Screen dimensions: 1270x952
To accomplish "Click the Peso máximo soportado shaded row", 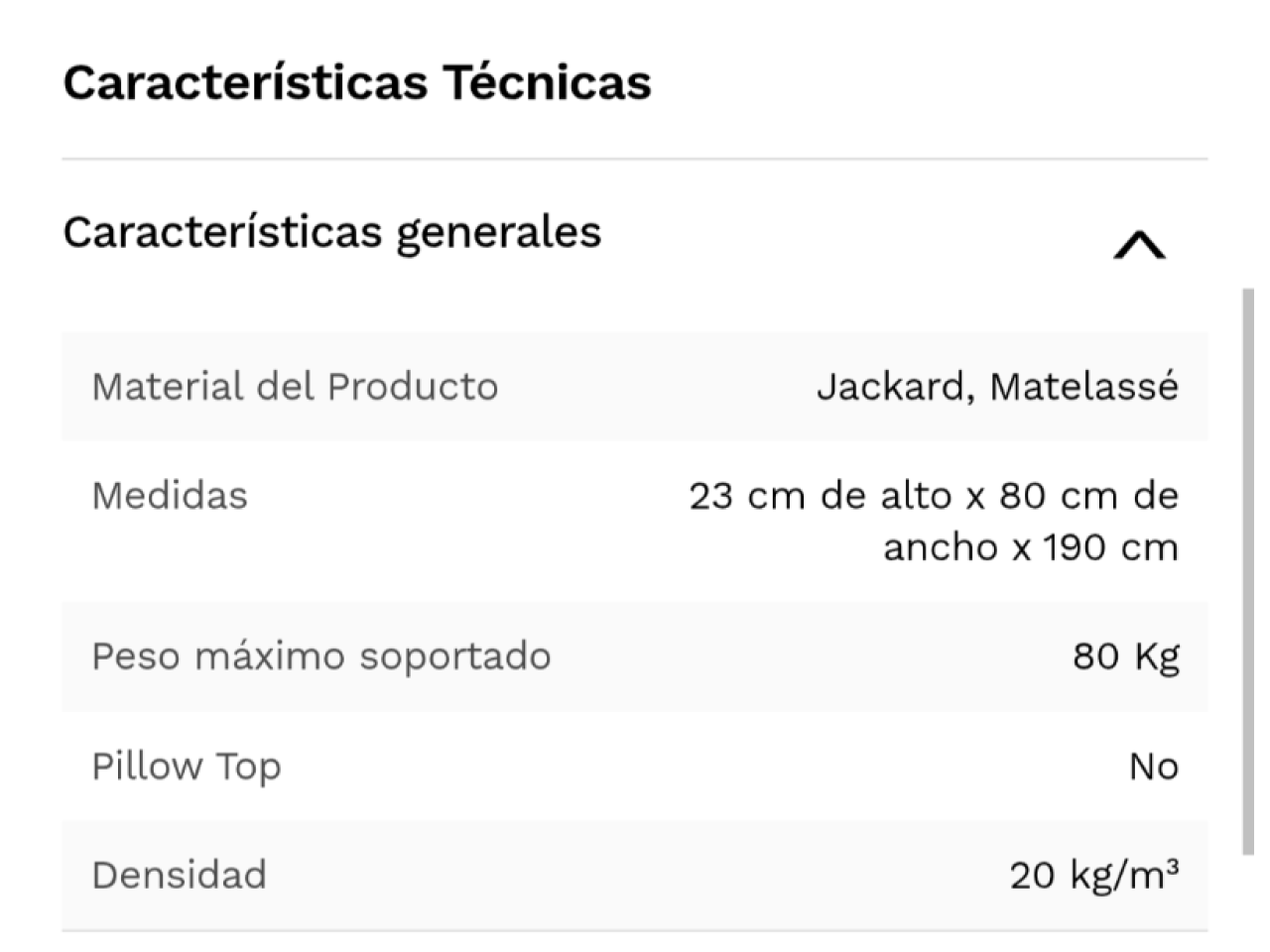I will [x=635, y=656].
